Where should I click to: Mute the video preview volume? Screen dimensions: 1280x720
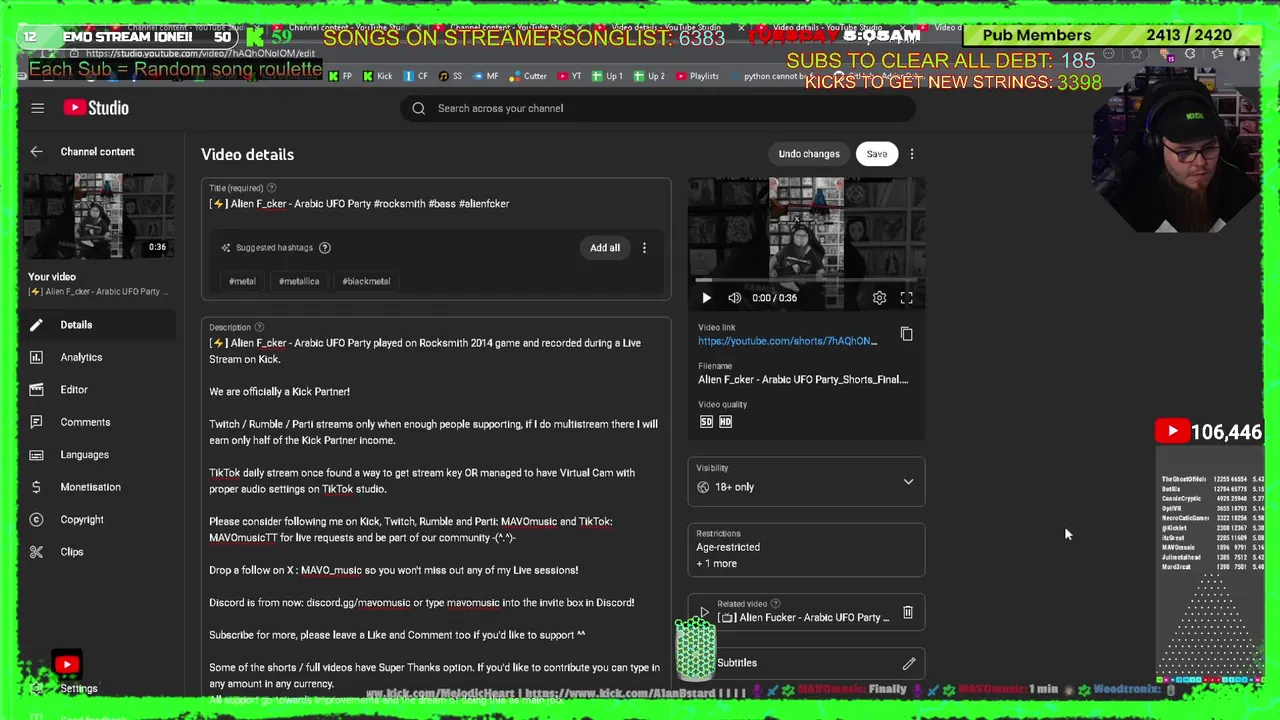point(735,298)
